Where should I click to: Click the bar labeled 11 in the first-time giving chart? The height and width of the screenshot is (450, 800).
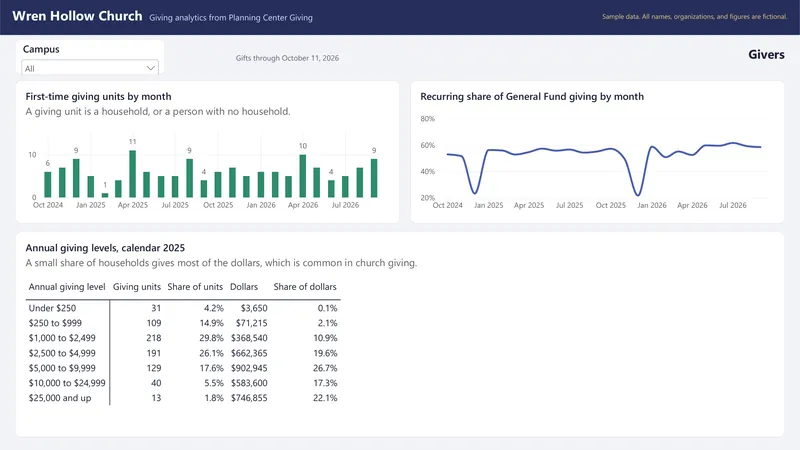click(x=133, y=173)
